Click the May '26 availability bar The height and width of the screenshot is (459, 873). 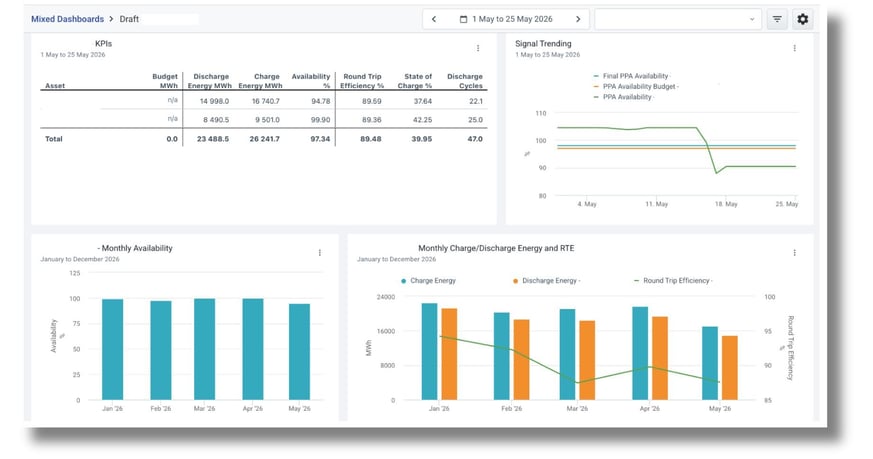(300, 351)
